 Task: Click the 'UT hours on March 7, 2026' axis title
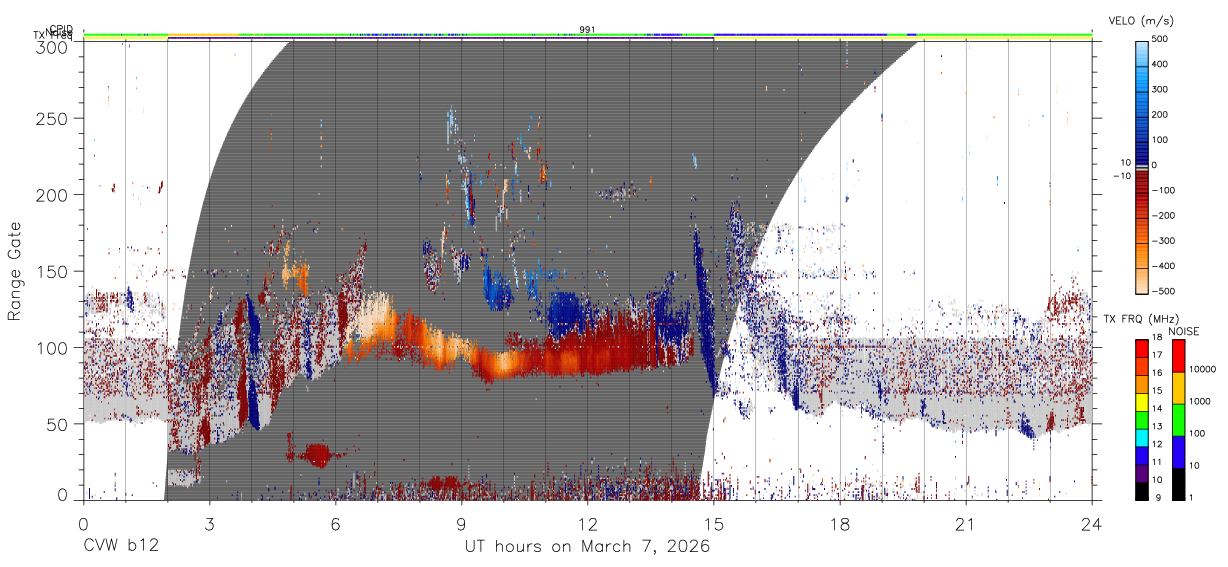(587, 548)
